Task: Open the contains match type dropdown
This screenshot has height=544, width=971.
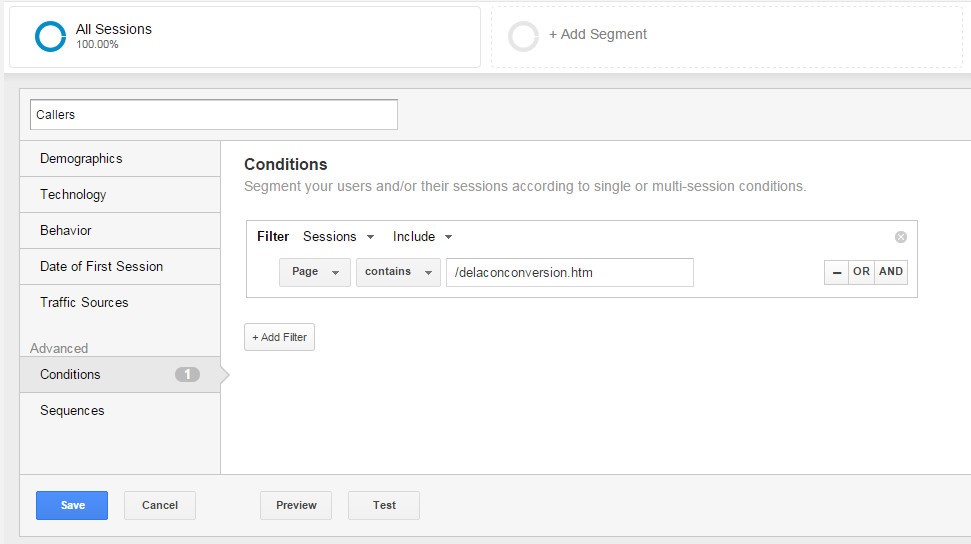Action: [x=398, y=272]
